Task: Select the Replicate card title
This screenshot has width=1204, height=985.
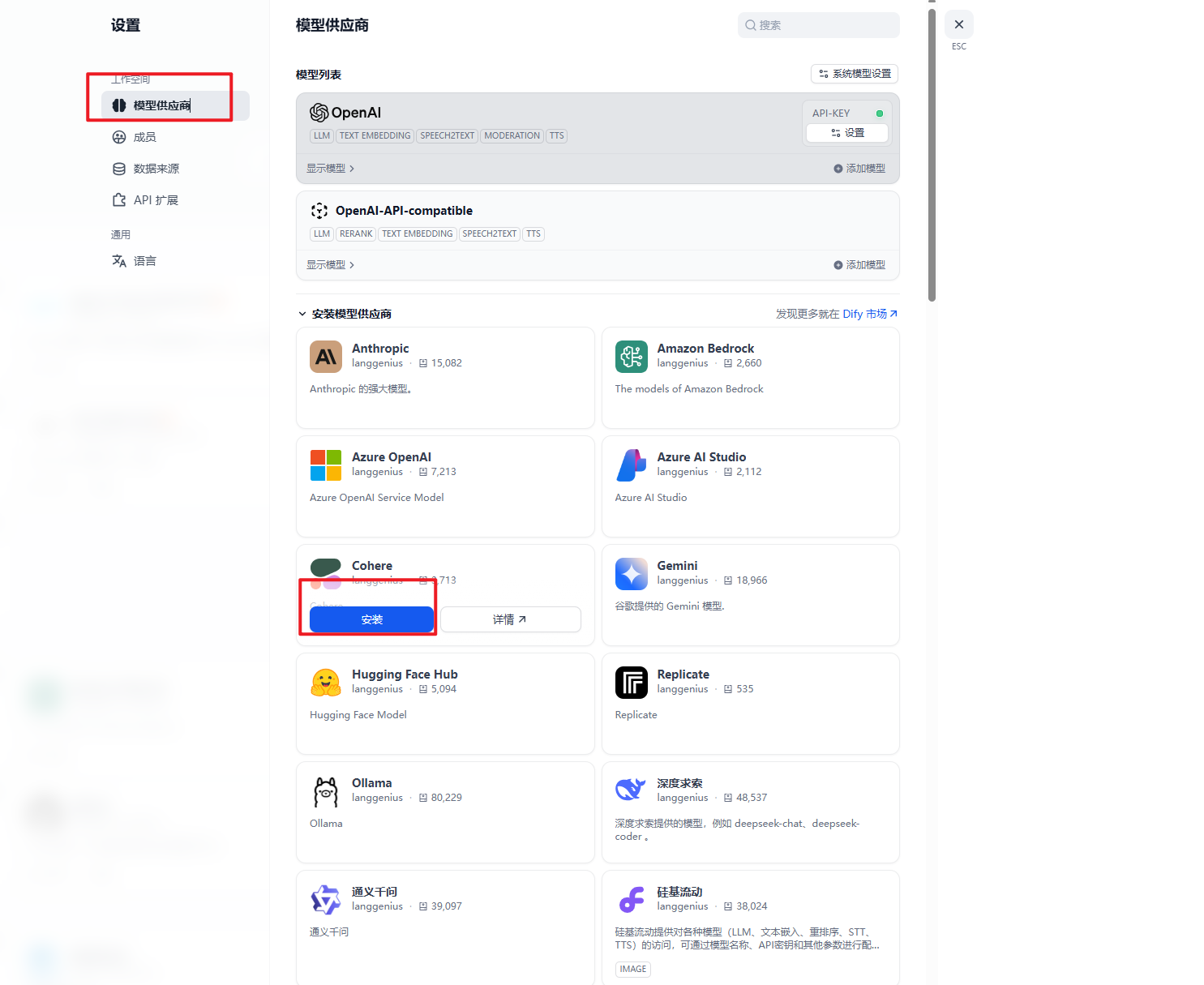Action: tap(683, 675)
